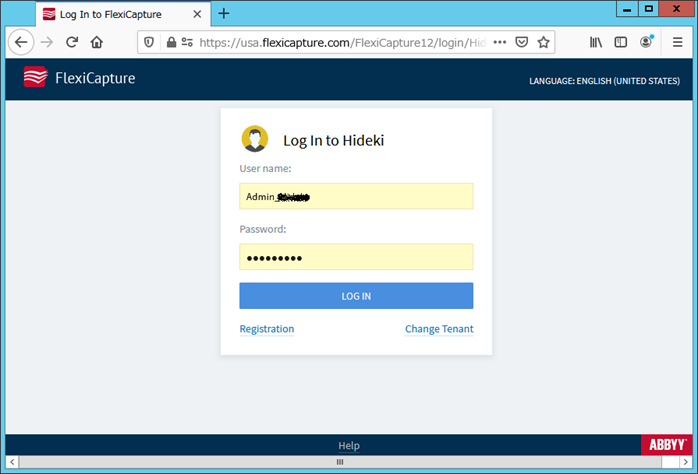
Task: Toggle the browser sidebar icon
Action: 621,42
